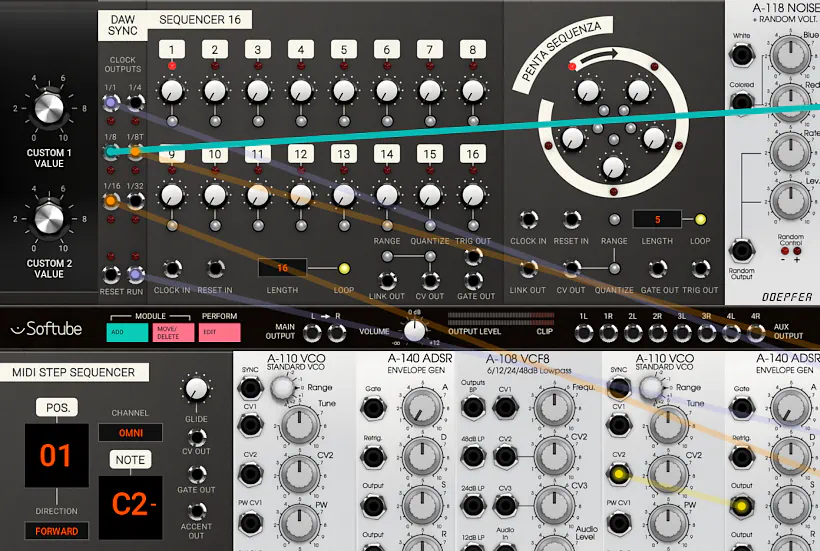
Task: Click the Penta Sequenza LENGTH display
Action: point(657,220)
